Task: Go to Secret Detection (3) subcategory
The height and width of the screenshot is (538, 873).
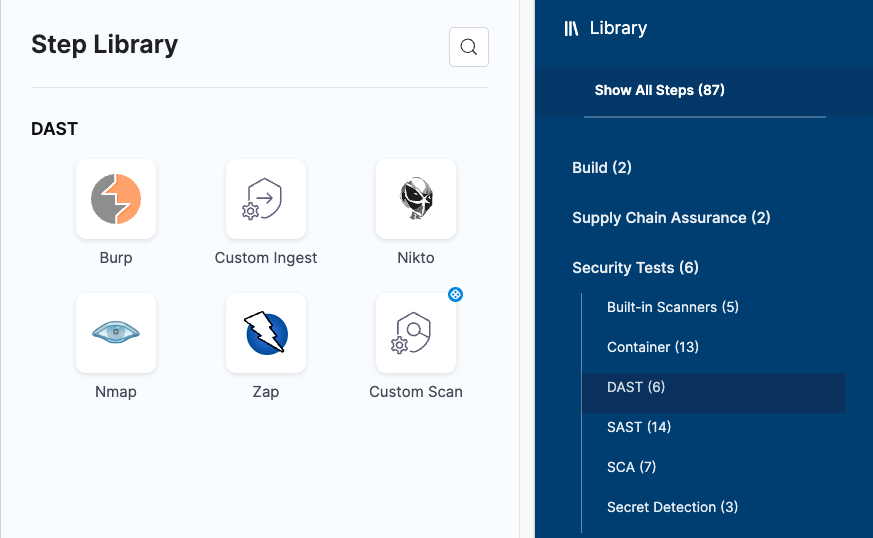Action: click(x=672, y=507)
